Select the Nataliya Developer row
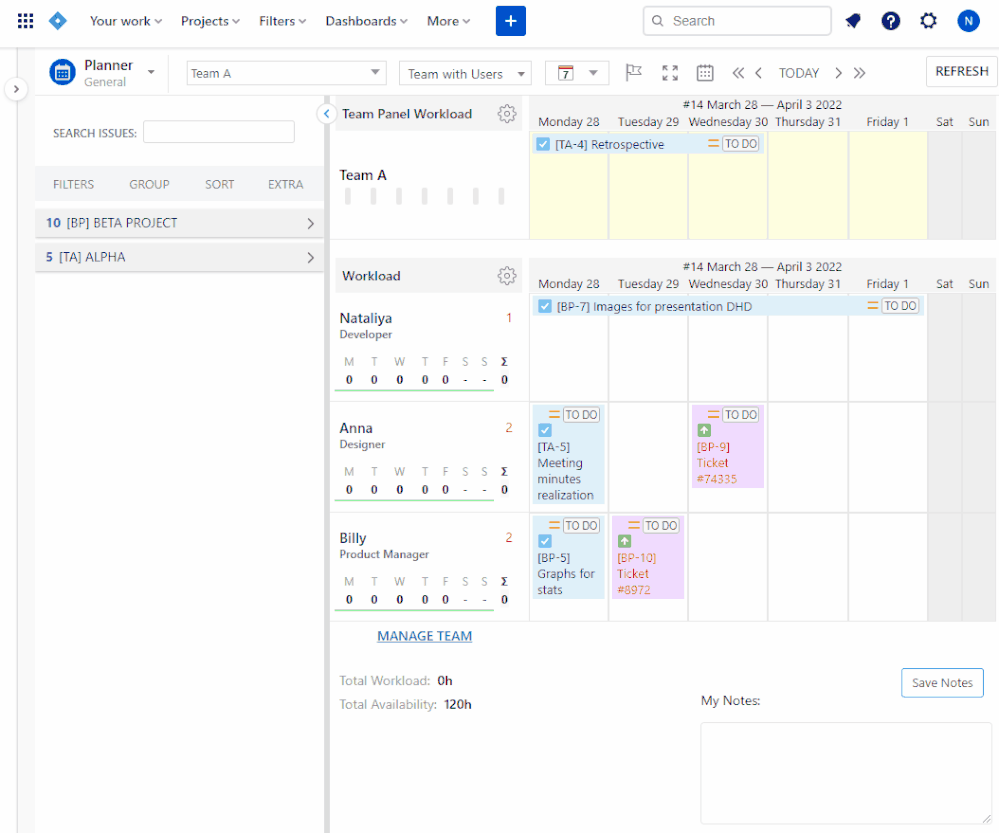The width and height of the screenshot is (999, 833). (x=428, y=347)
